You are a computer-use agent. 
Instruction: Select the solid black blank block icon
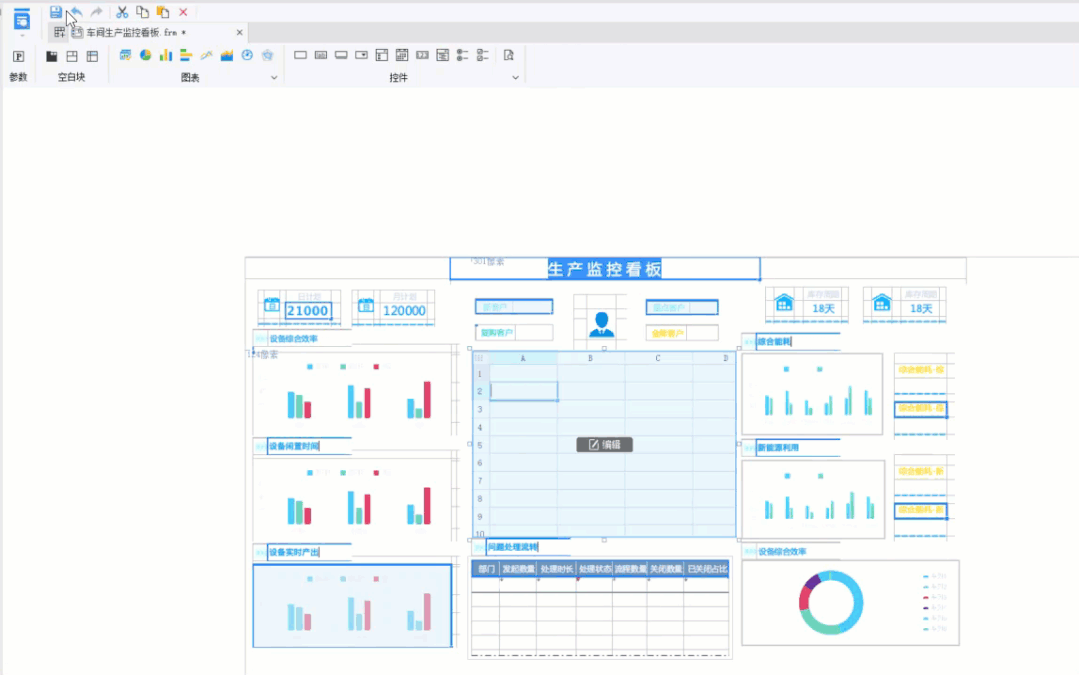click(x=52, y=56)
